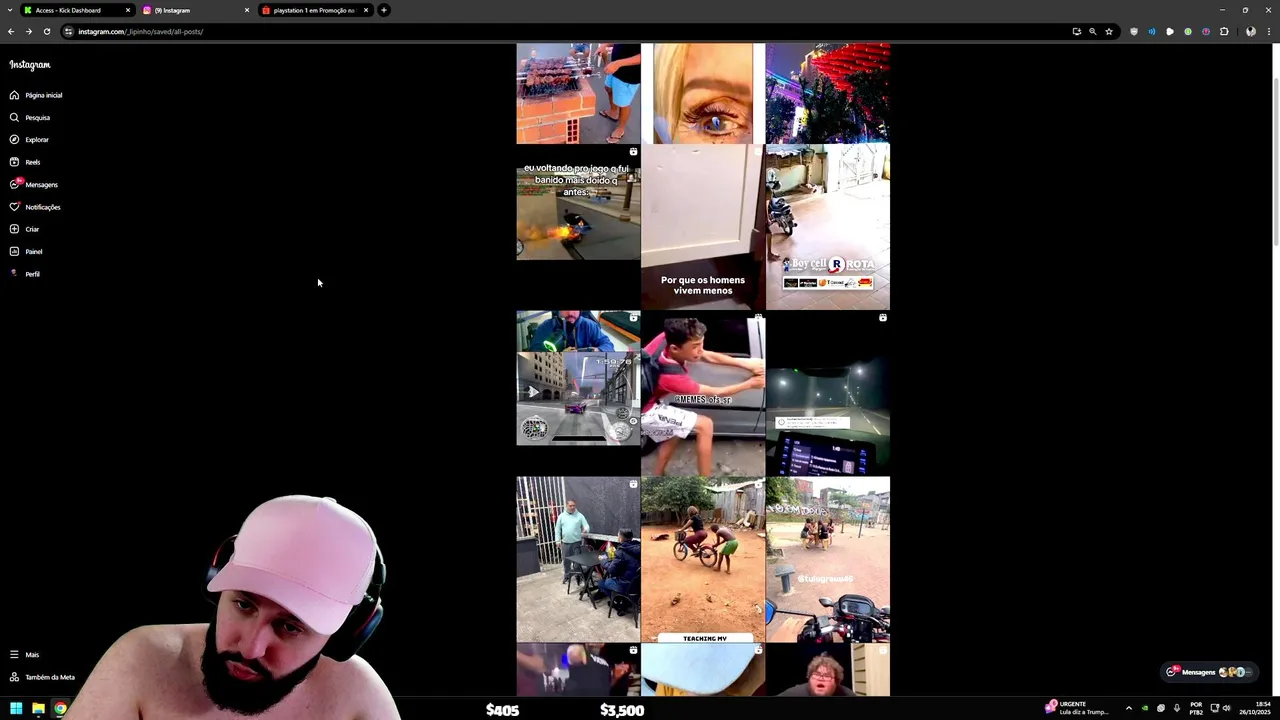Open File Explorer from the taskbar
The width and height of the screenshot is (1280, 720).
[x=38, y=709]
